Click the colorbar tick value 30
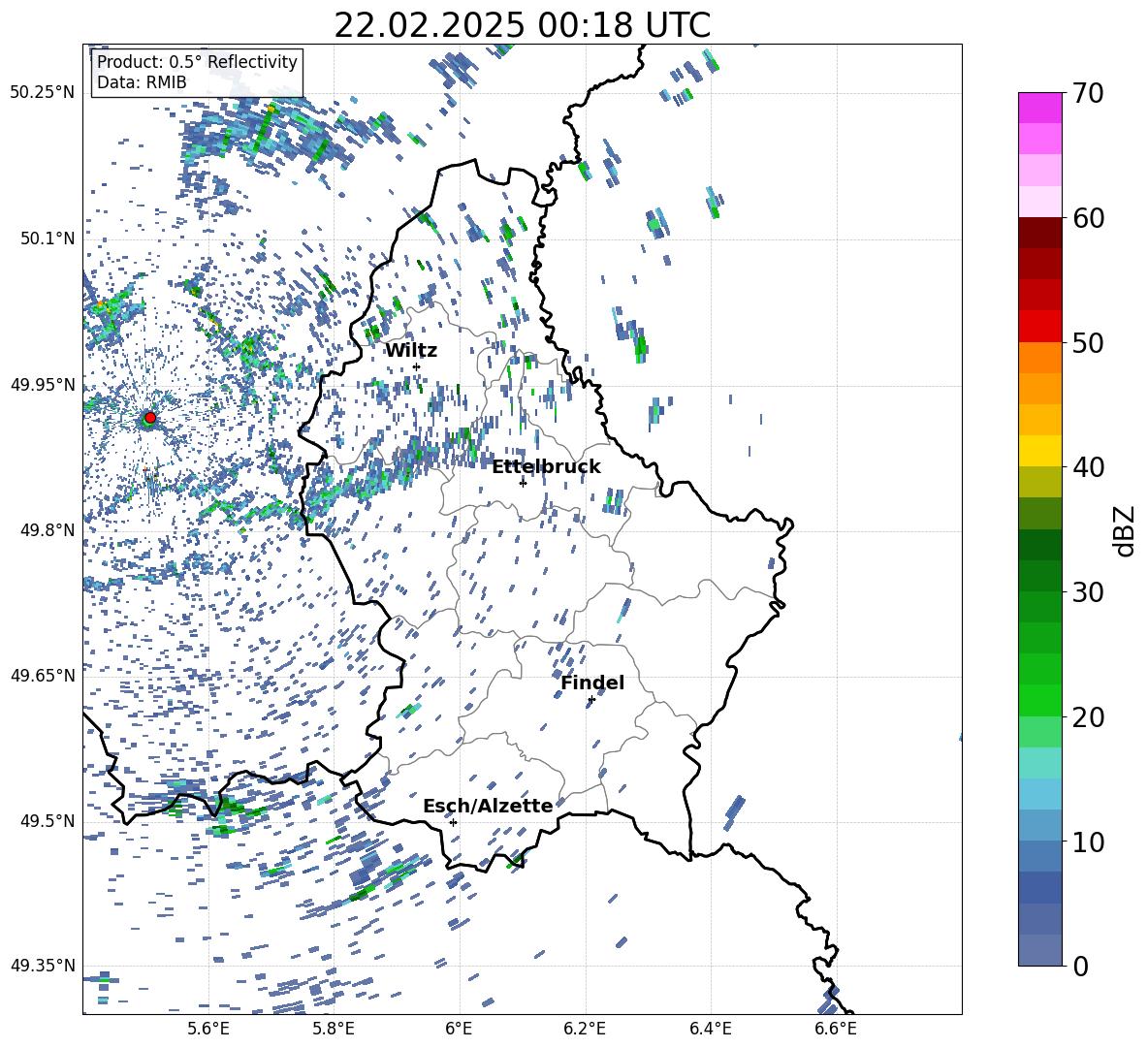The width and height of the screenshot is (1148, 1048). (1088, 592)
